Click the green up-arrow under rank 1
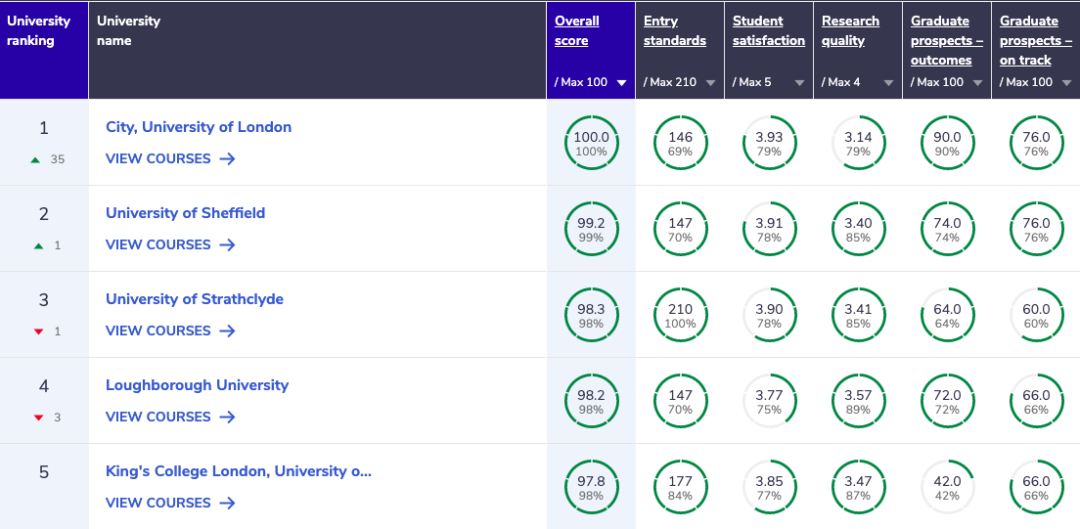The width and height of the screenshot is (1080, 529). tap(36, 160)
